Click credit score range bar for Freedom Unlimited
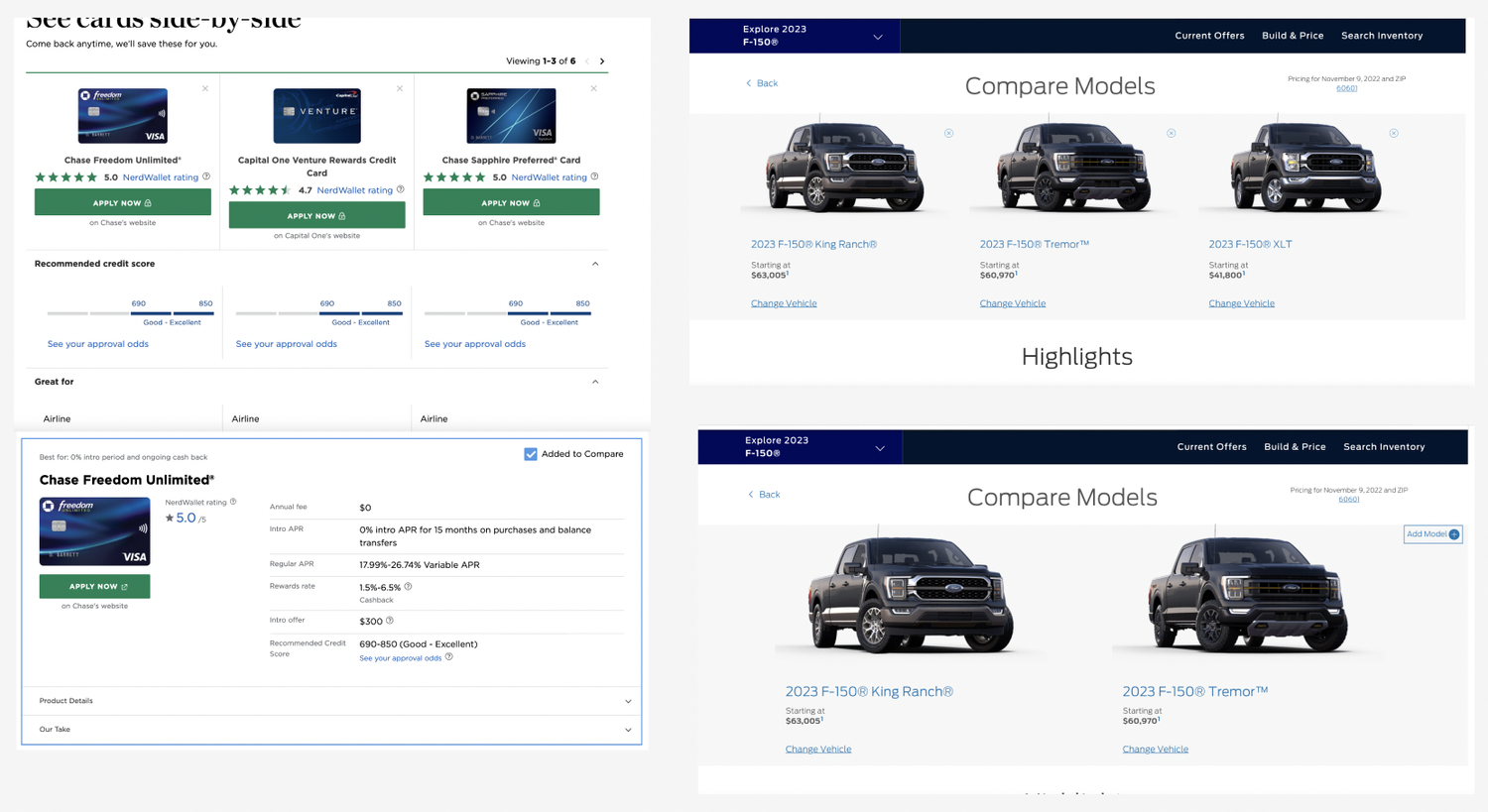 coord(131,313)
